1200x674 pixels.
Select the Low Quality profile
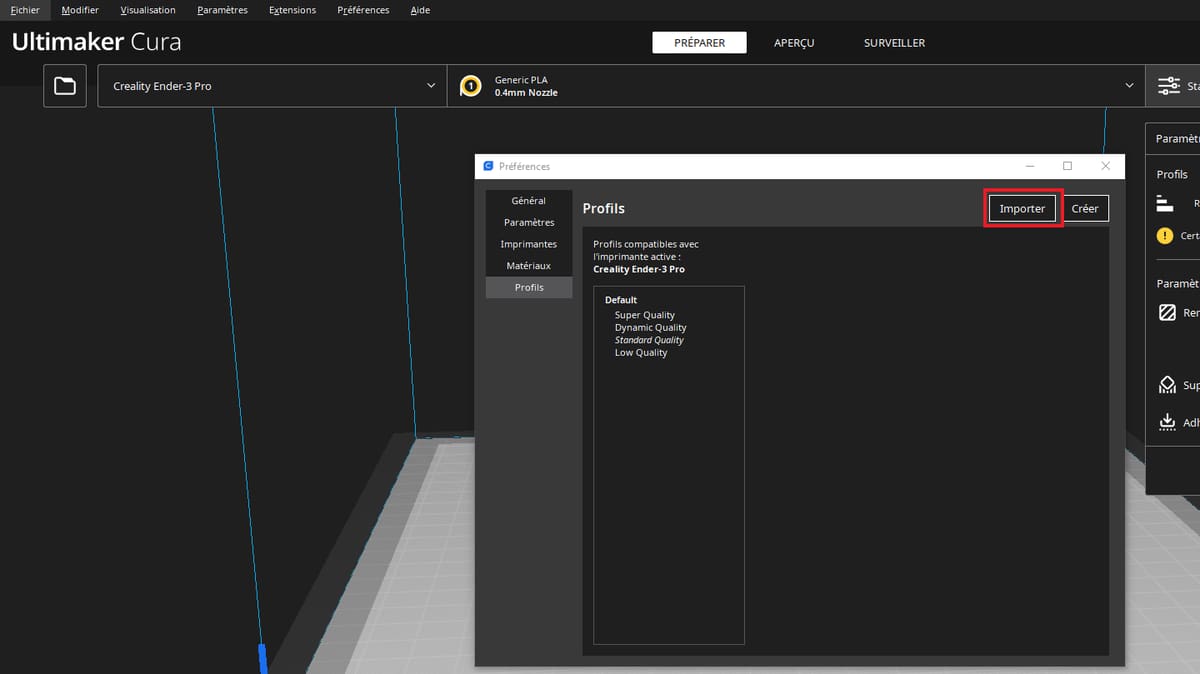(x=641, y=353)
